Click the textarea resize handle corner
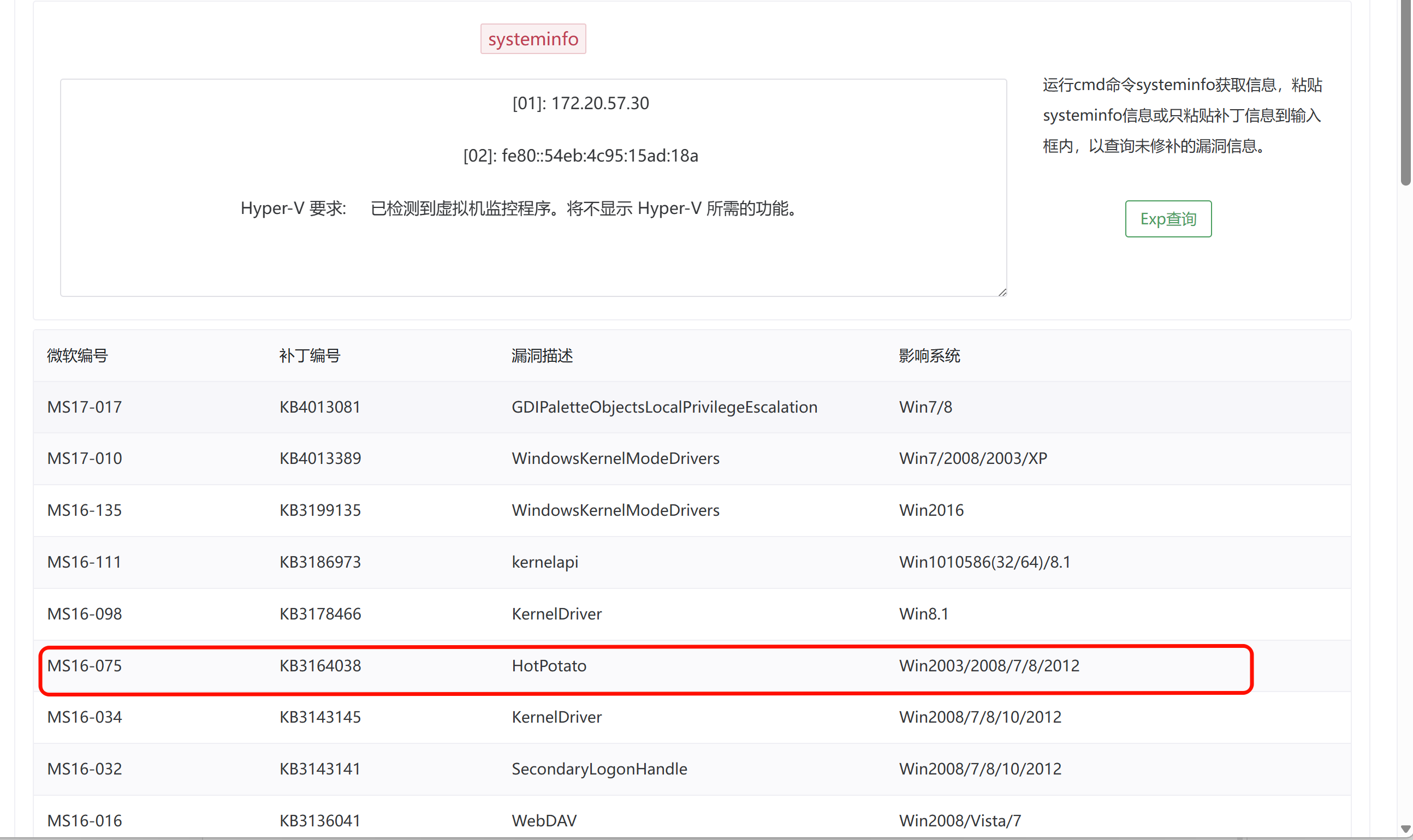Viewport: 1413px width, 840px height. [x=1002, y=292]
